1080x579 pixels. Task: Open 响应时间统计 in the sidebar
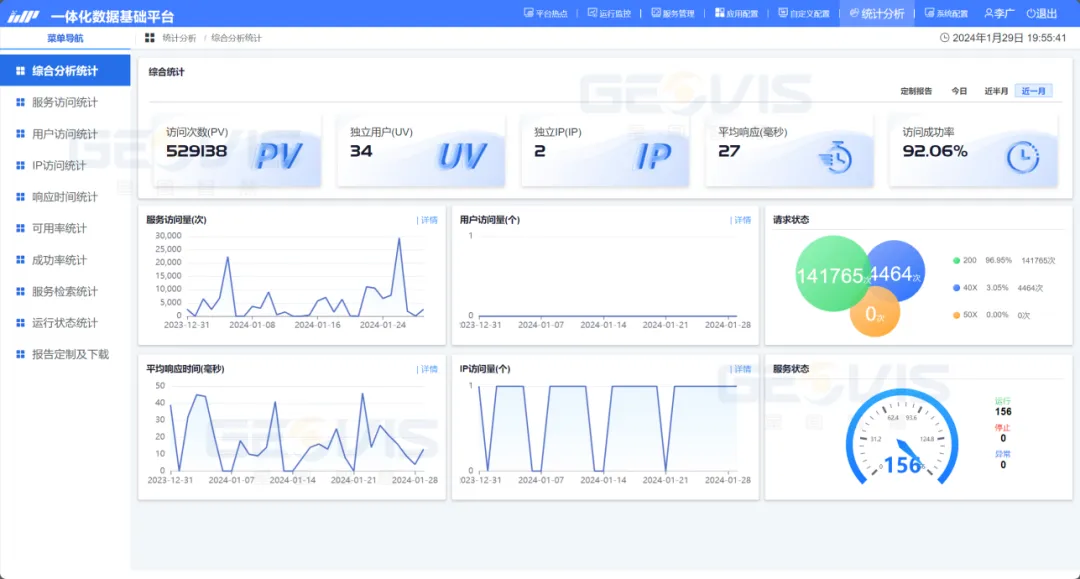click(x=65, y=197)
